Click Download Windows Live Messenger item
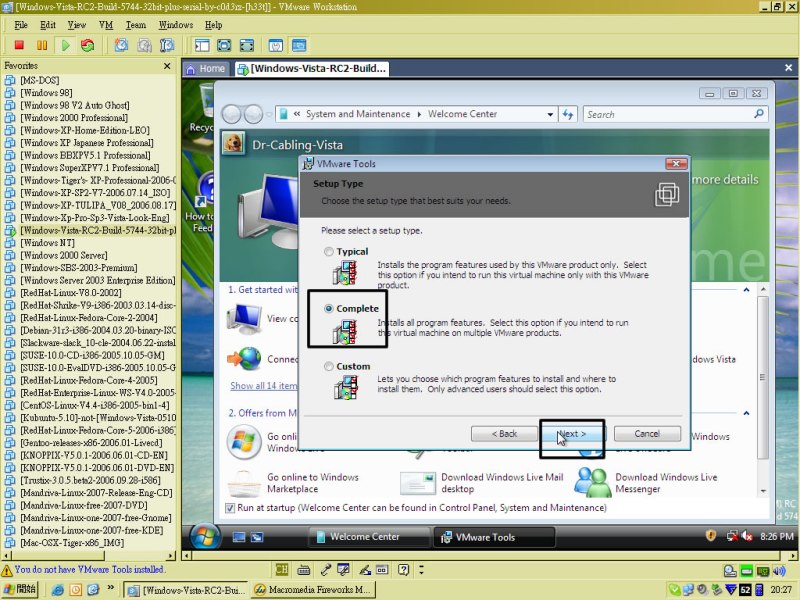Screen dimensions: 800x600 (648, 483)
